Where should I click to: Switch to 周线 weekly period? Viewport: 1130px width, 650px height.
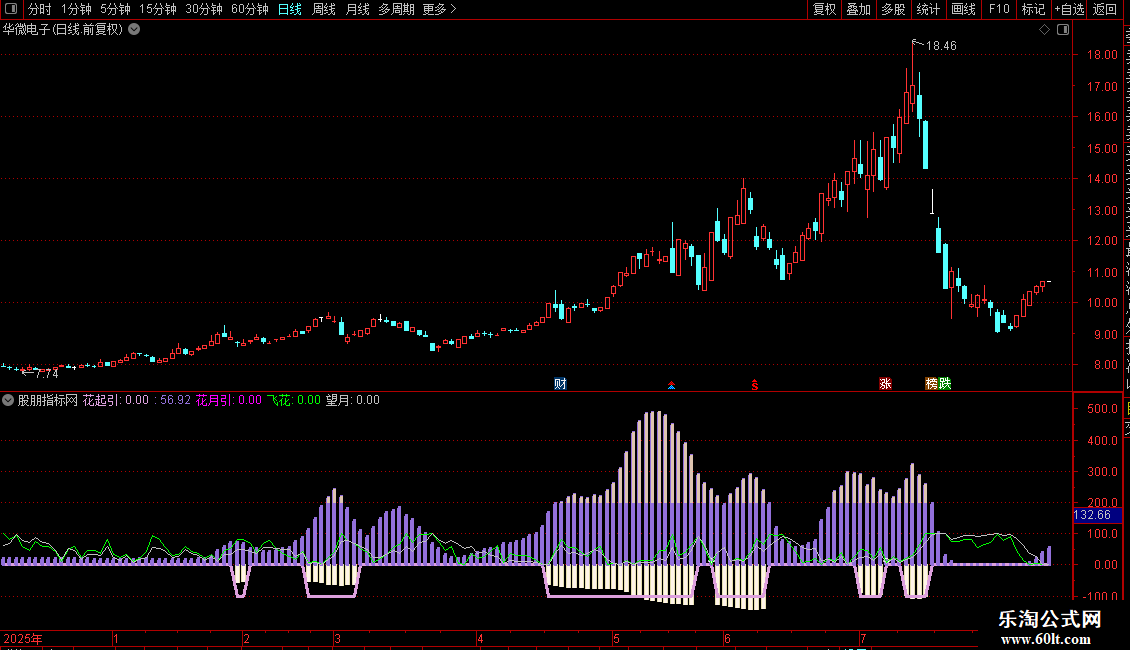(324, 9)
